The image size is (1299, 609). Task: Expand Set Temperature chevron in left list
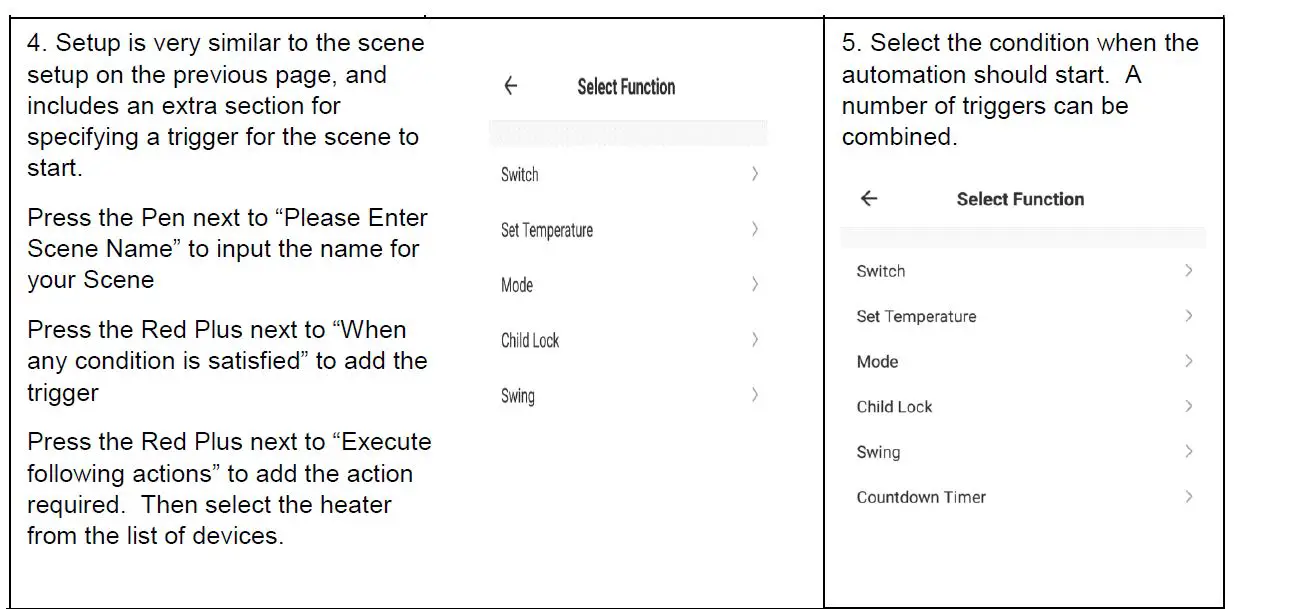point(755,230)
